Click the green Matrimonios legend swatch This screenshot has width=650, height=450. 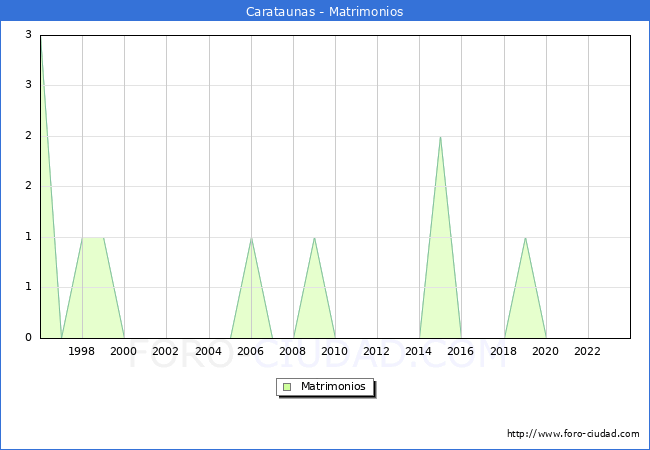coord(287,386)
